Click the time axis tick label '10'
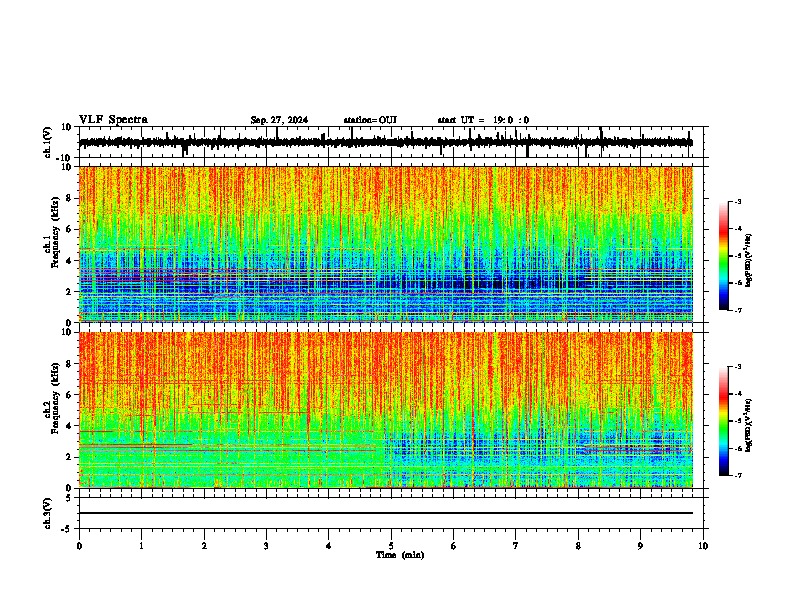Image resolution: width=792 pixels, height=612 pixels. [703, 546]
